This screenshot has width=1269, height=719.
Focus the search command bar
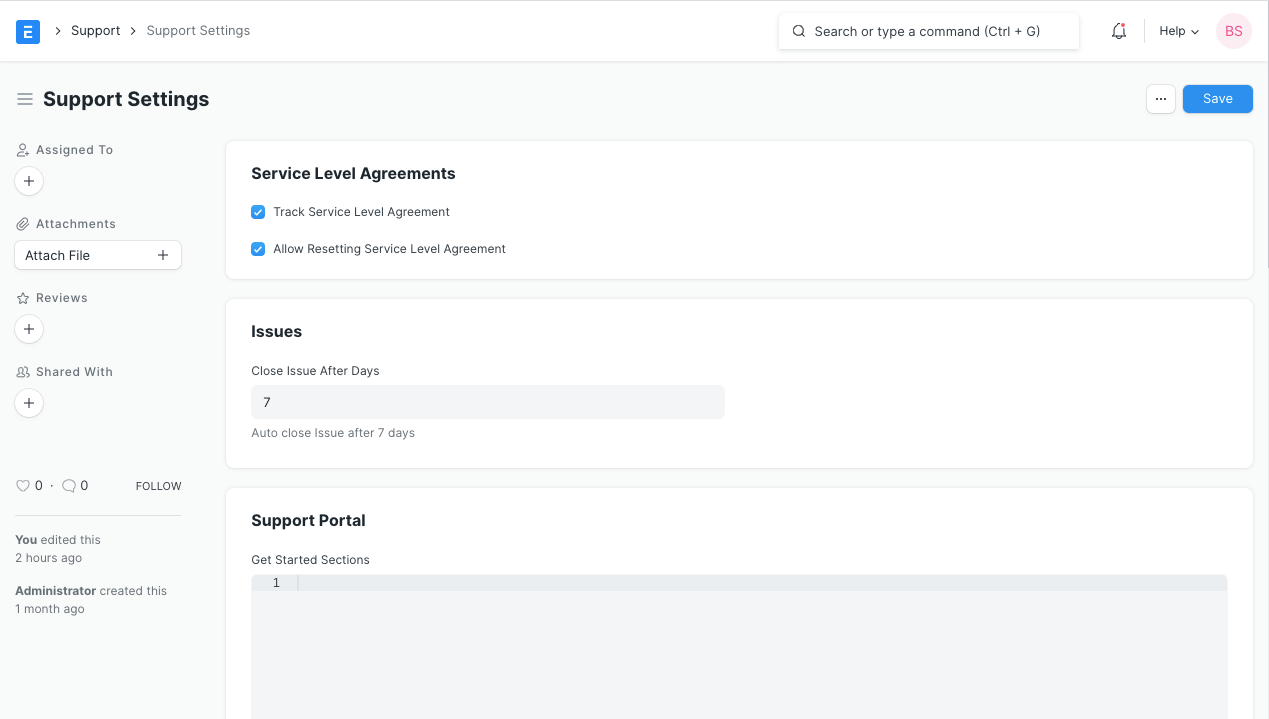tap(928, 31)
